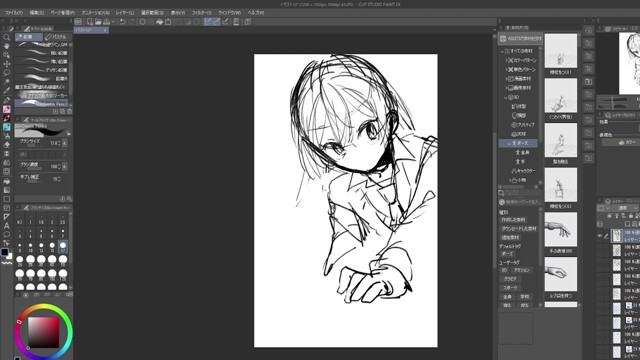This screenshot has height=360, width=640.
Task: Click the Save icon in command bar
Action: point(107,22)
